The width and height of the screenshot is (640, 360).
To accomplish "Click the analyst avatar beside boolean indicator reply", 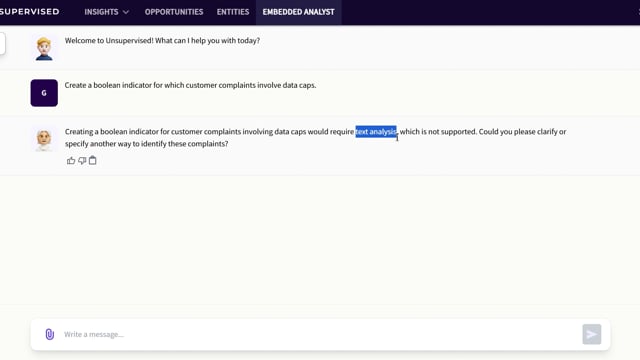I will (x=44, y=140).
